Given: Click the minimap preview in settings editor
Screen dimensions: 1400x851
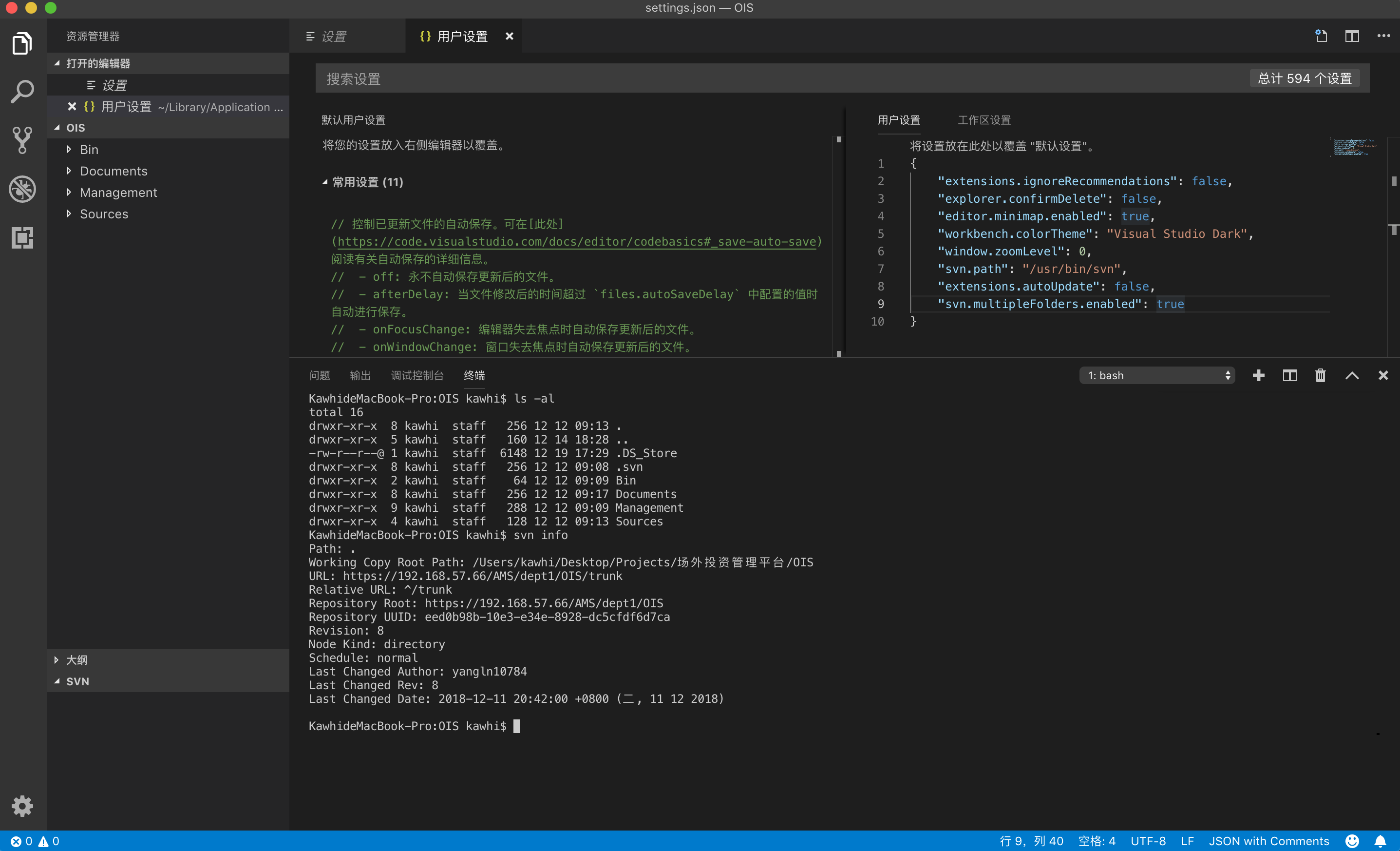Looking at the screenshot, I should [1355, 147].
